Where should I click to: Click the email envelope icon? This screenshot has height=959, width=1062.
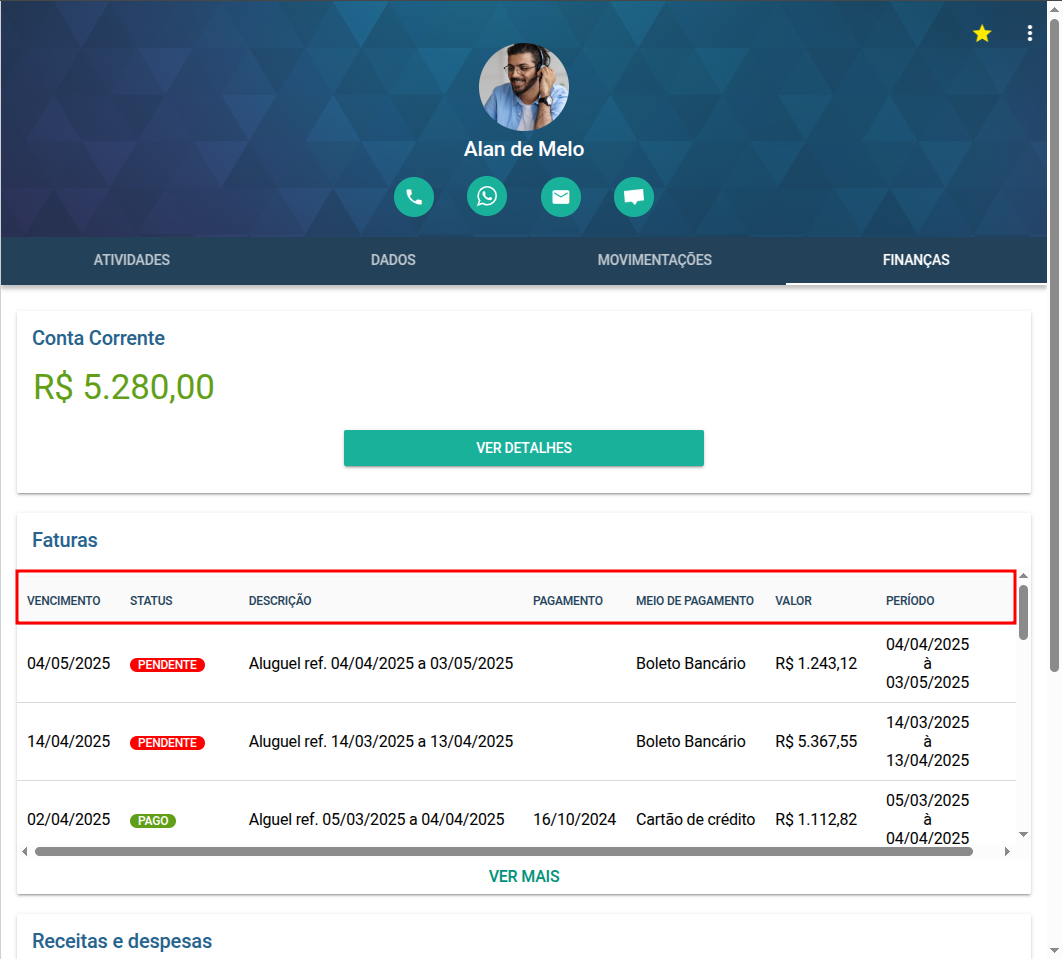pyautogui.click(x=561, y=197)
